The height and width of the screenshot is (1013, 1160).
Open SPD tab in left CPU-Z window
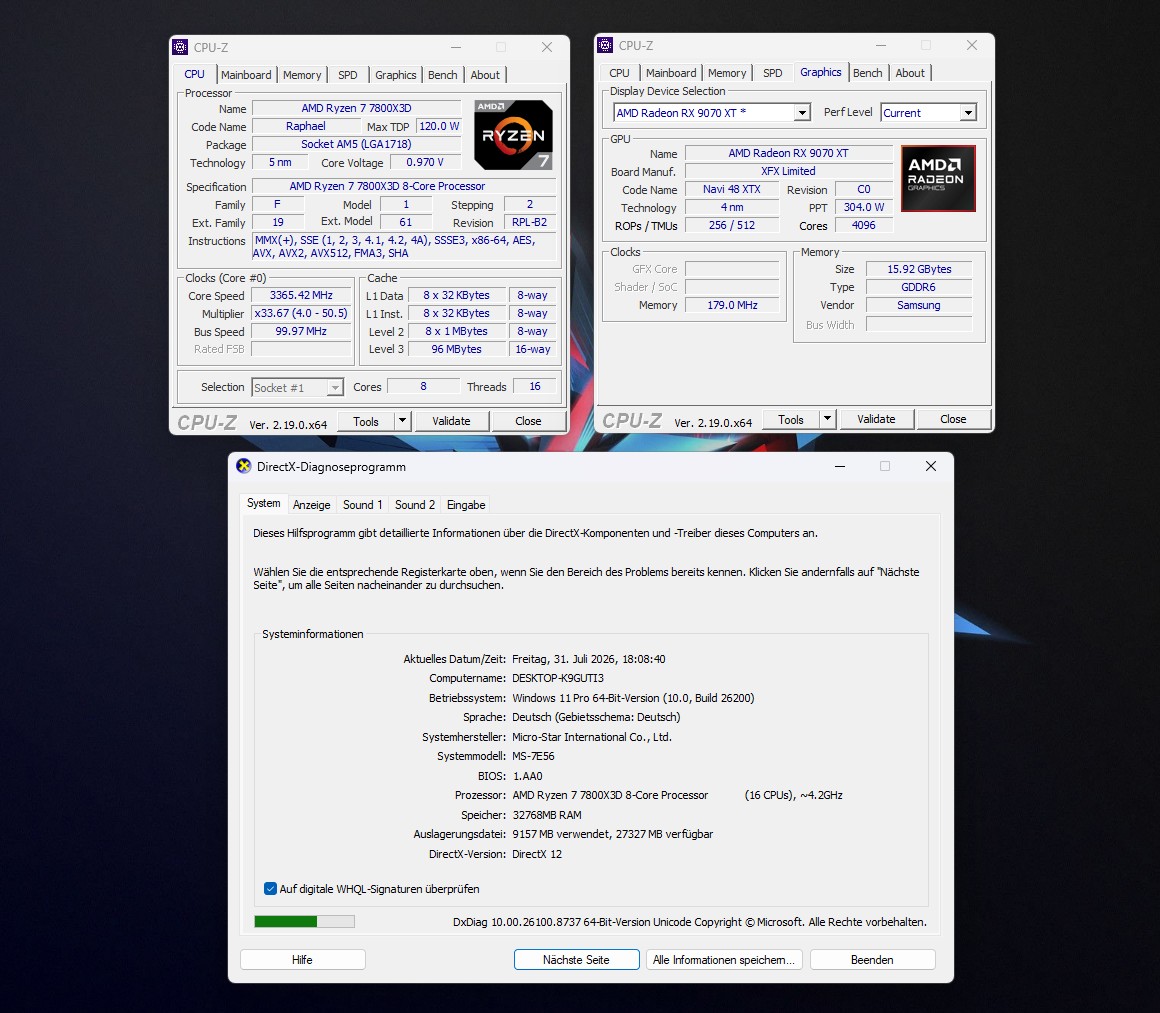(348, 75)
